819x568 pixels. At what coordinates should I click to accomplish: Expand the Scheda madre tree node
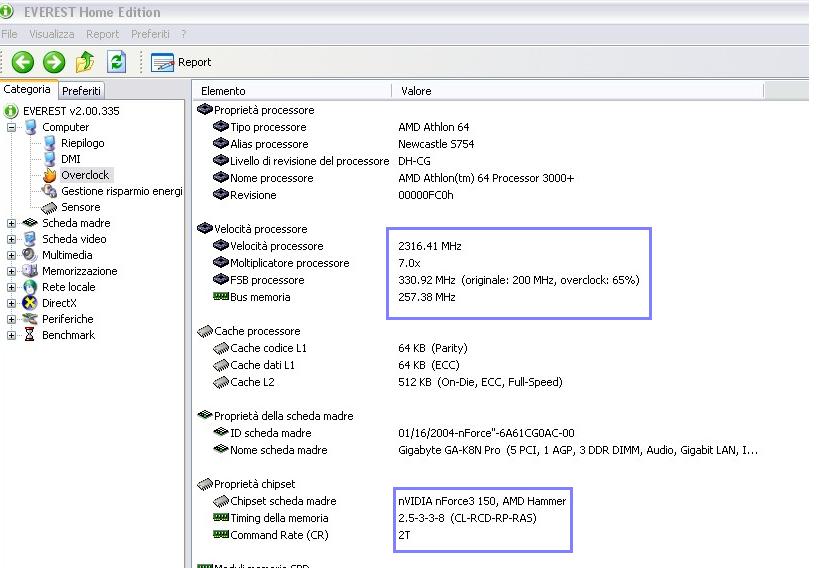coord(11,223)
